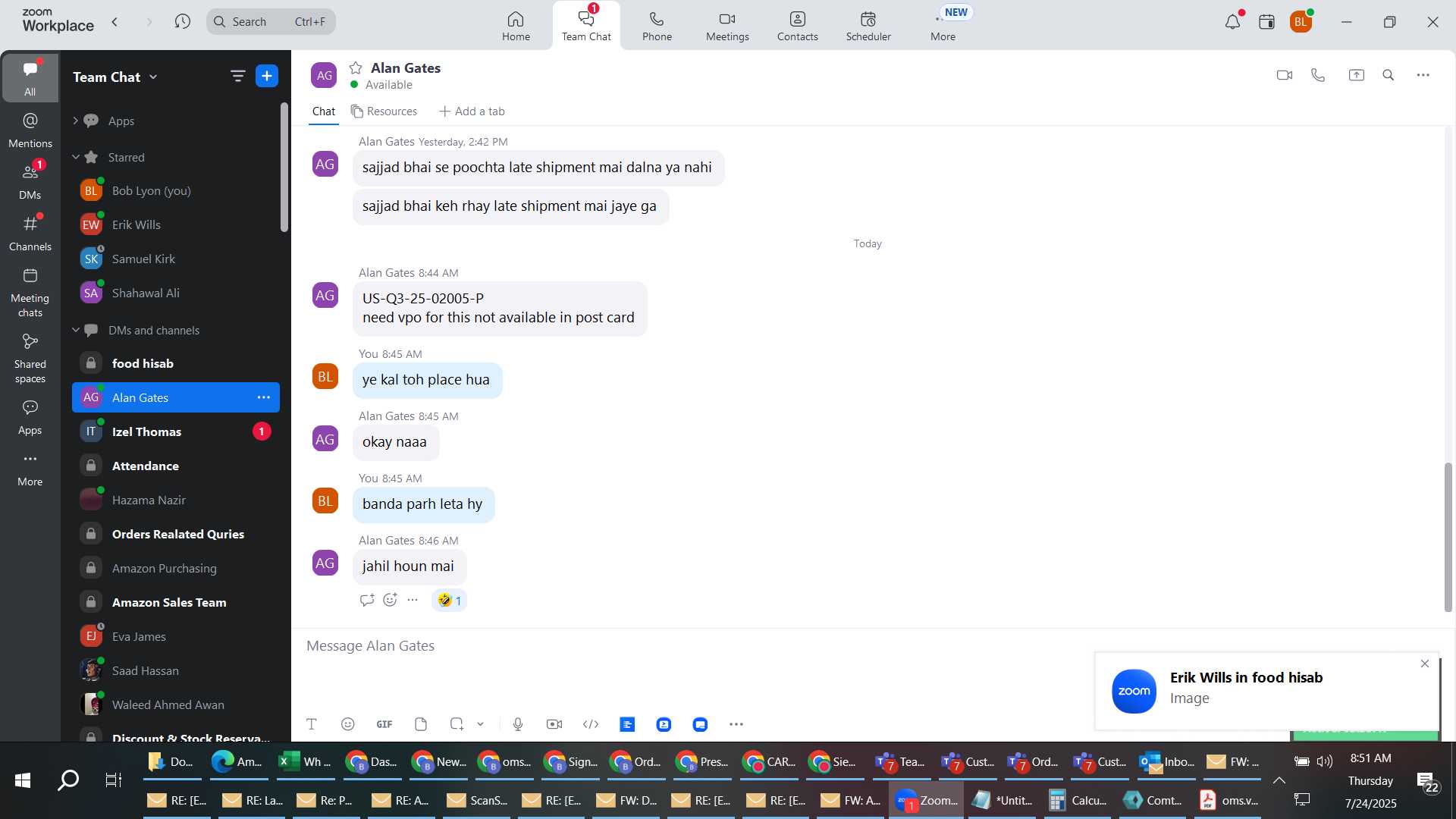Open Samuel Kirk chat
The image size is (1456, 819).
click(x=175, y=259)
